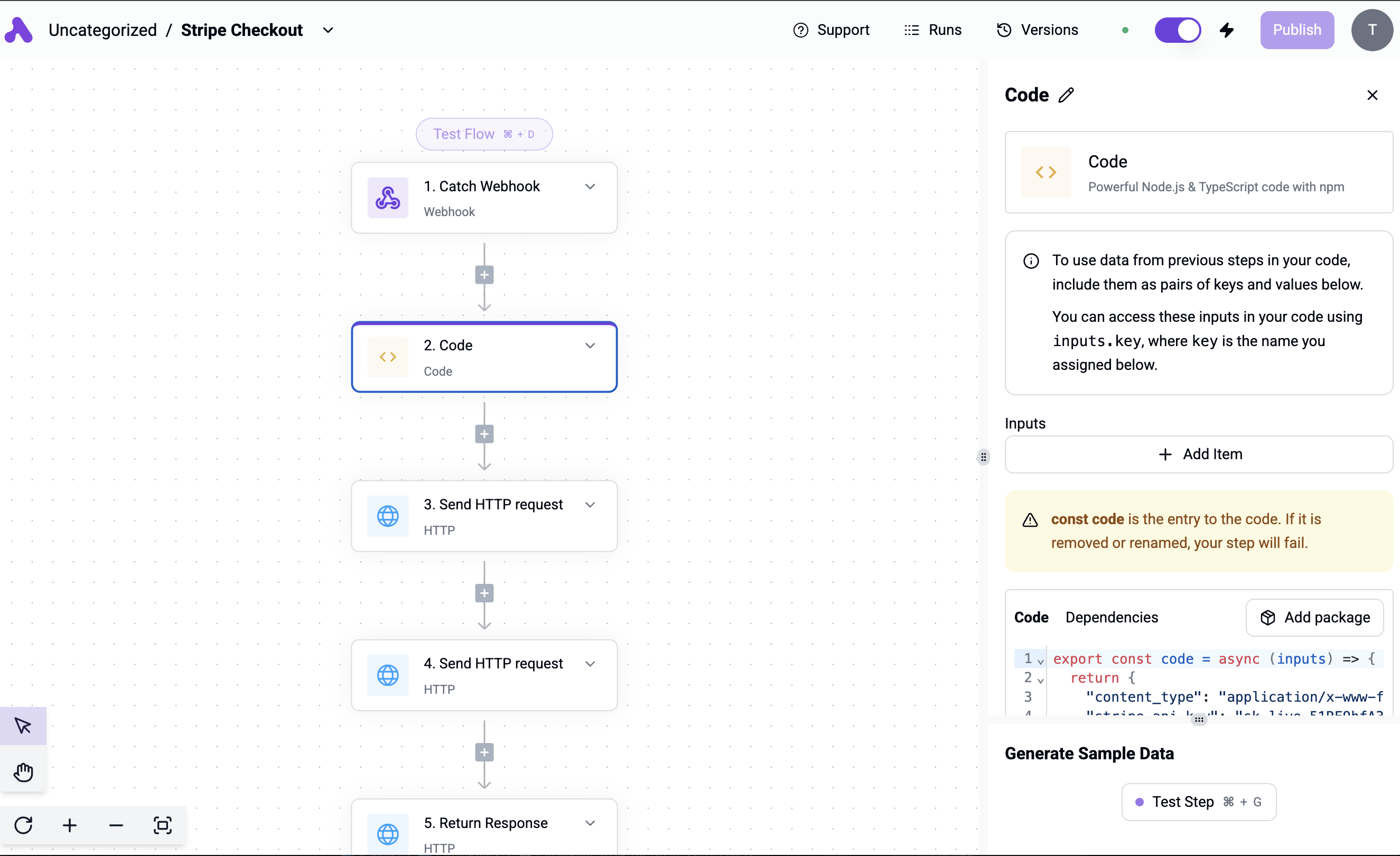Click the fit to view icon
The image size is (1400, 856).
(x=163, y=825)
